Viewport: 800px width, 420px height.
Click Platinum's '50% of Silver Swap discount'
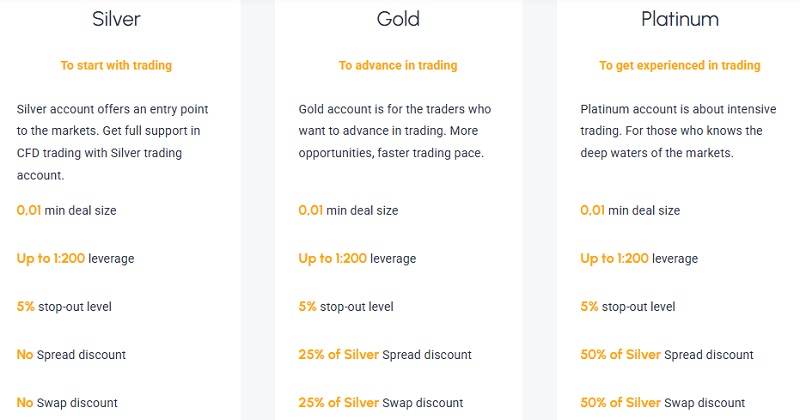tap(663, 403)
